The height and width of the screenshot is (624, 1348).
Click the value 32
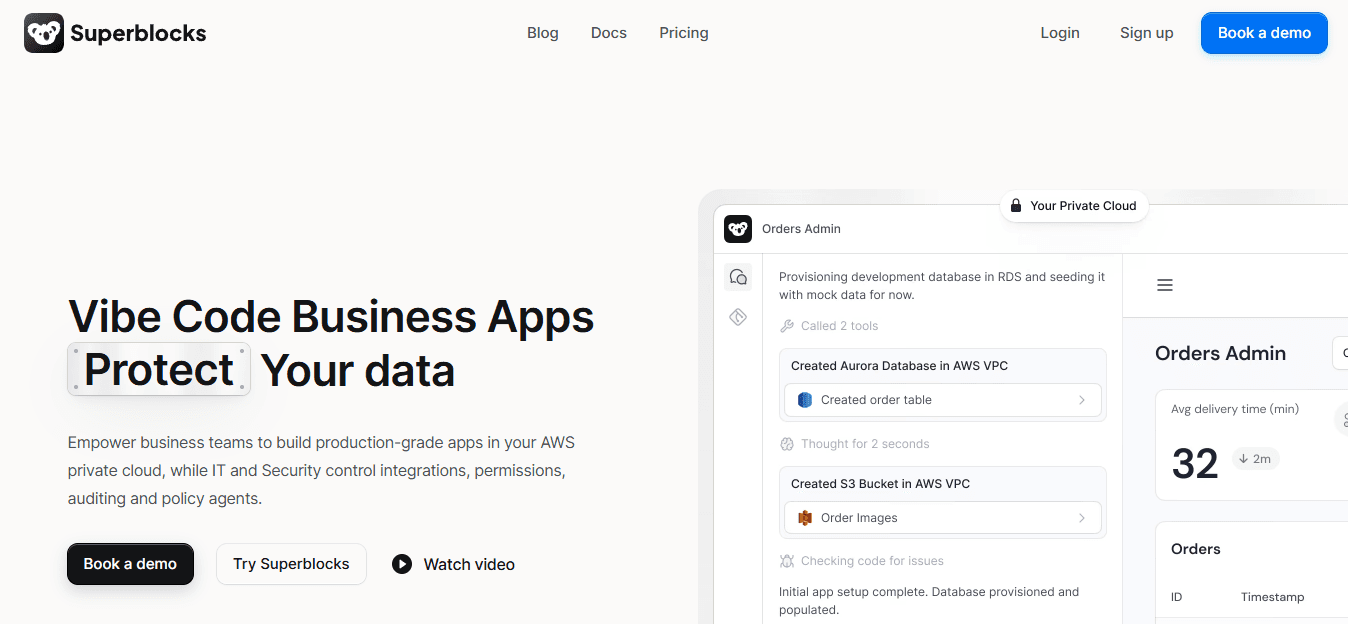pyautogui.click(x=1195, y=464)
